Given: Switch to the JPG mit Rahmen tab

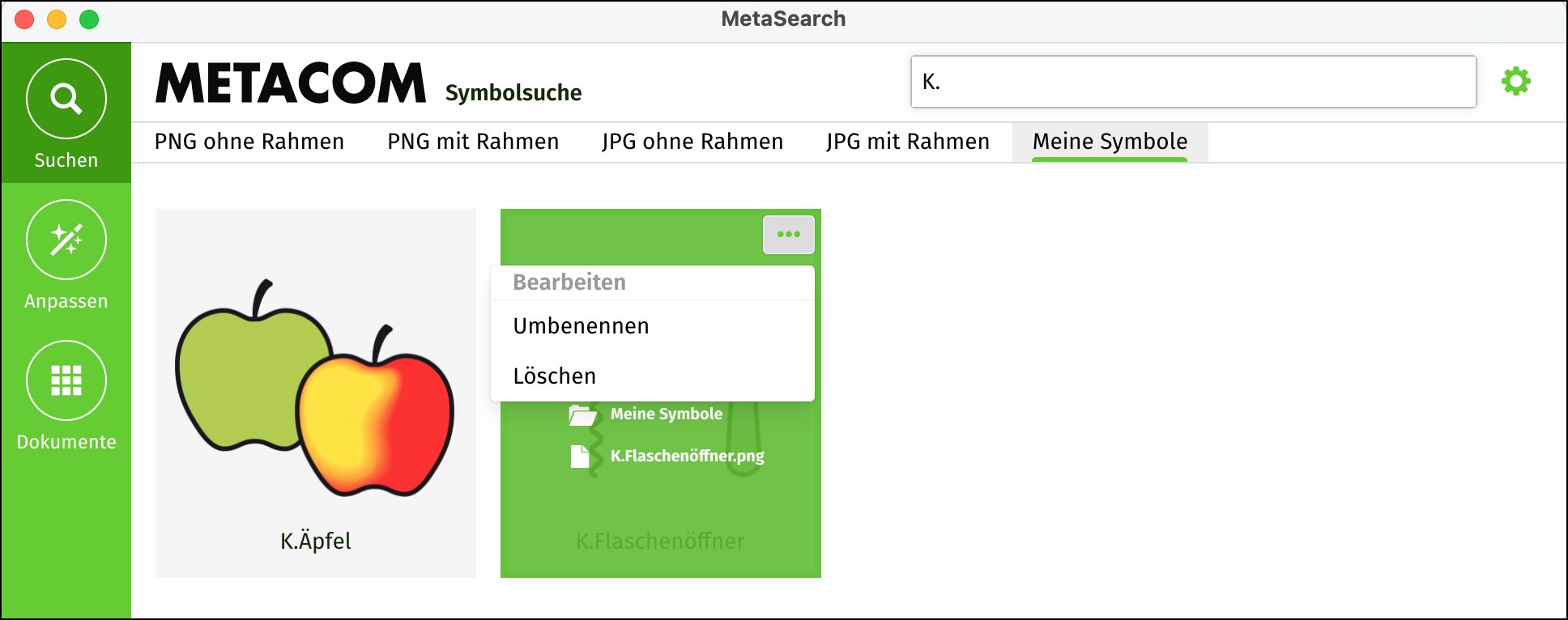Looking at the screenshot, I should (908, 142).
